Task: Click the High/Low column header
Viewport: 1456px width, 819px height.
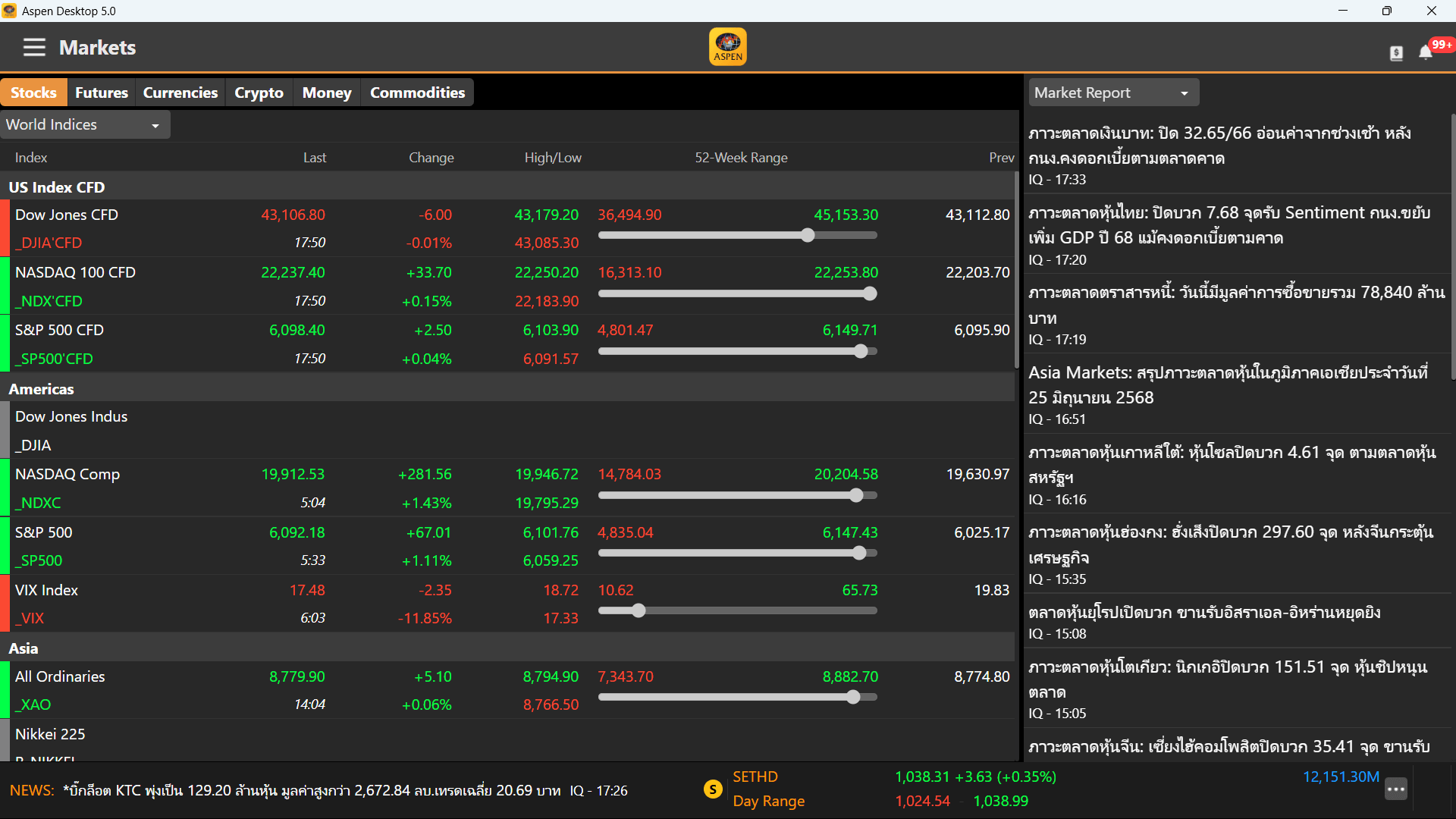Action: [x=553, y=158]
